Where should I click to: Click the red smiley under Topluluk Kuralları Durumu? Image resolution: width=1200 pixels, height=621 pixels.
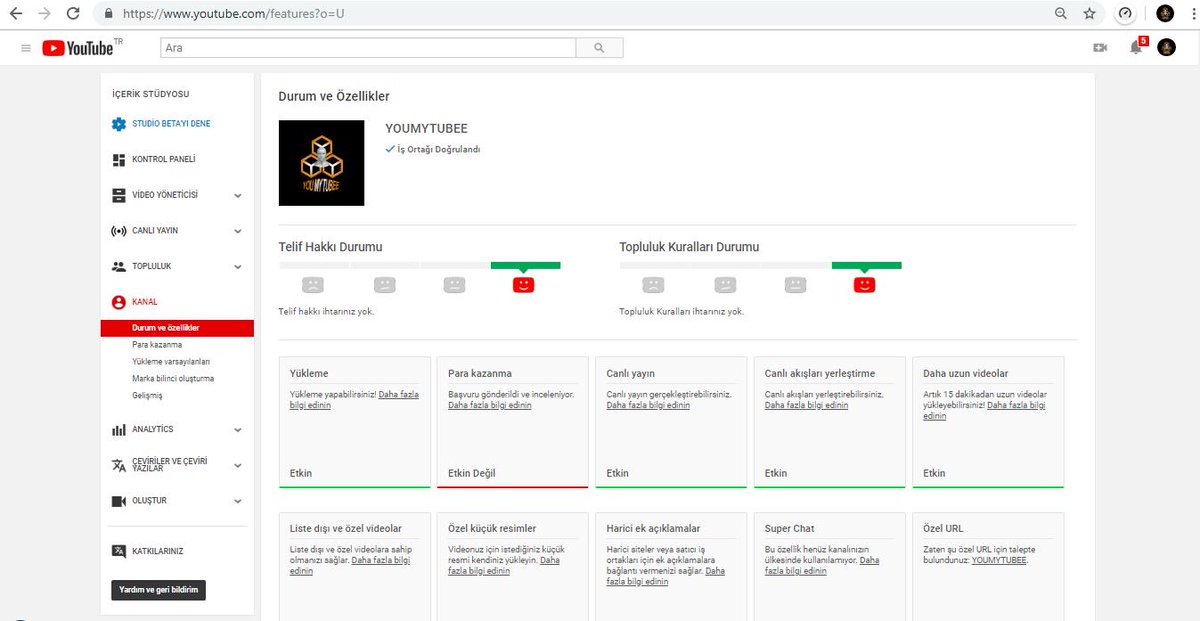point(865,284)
